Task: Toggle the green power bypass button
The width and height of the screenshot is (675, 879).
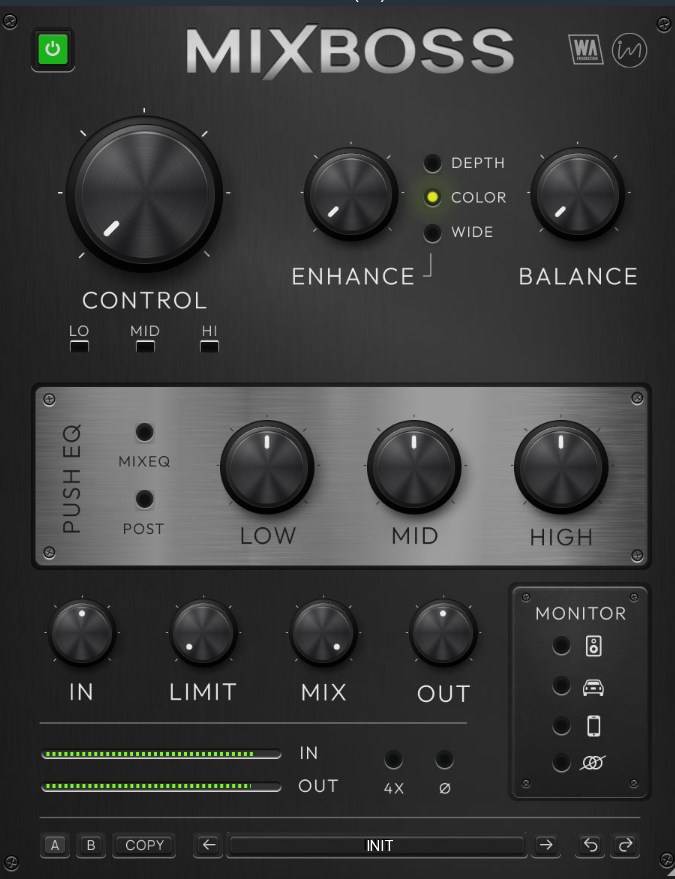Action: (52, 50)
